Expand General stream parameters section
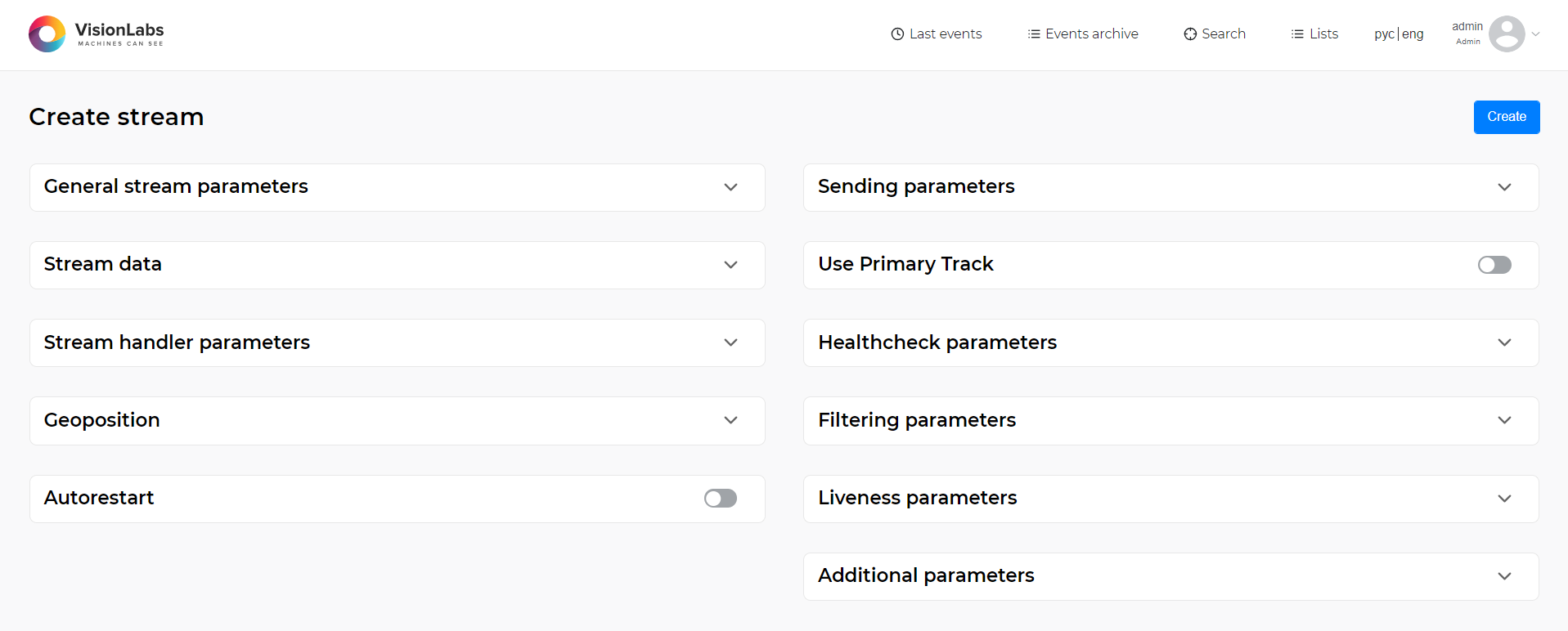 click(x=730, y=187)
